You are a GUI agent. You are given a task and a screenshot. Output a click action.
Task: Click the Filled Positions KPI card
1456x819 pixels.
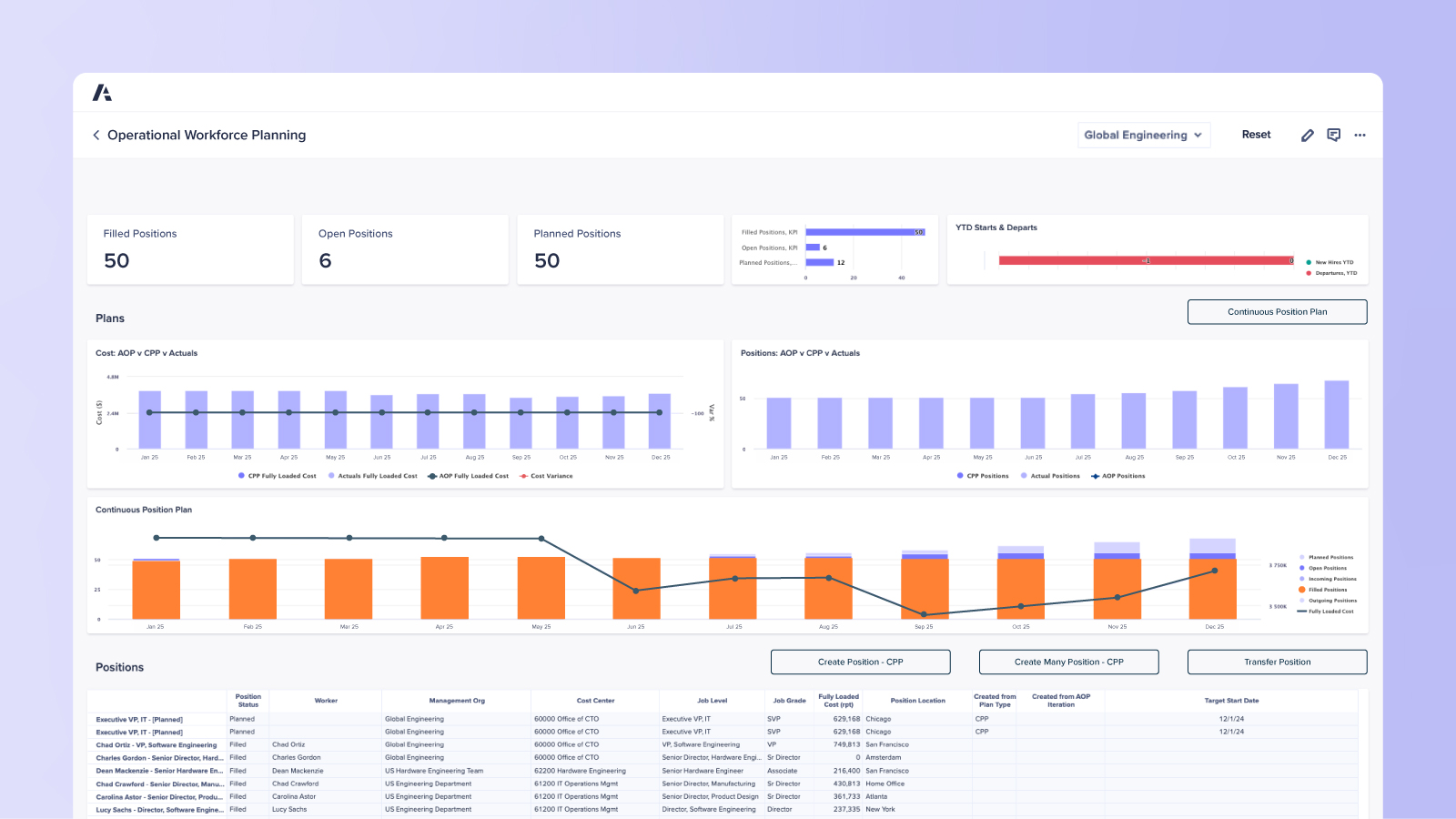coord(189,249)
